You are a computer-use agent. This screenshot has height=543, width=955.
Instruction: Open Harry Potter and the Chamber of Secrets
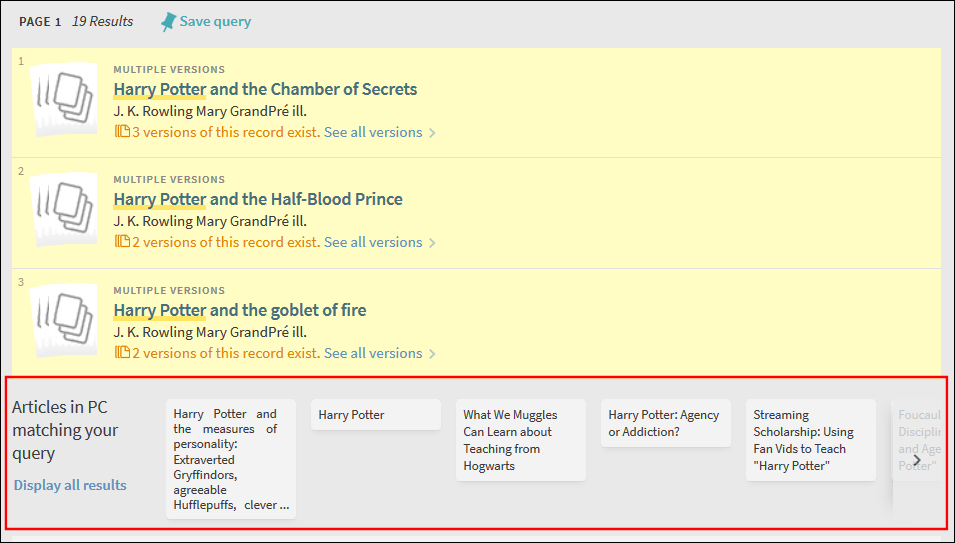[265, 89]
